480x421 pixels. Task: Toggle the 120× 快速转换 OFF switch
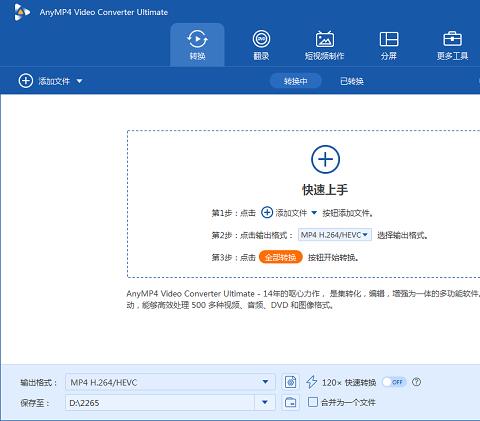point(394,382)
